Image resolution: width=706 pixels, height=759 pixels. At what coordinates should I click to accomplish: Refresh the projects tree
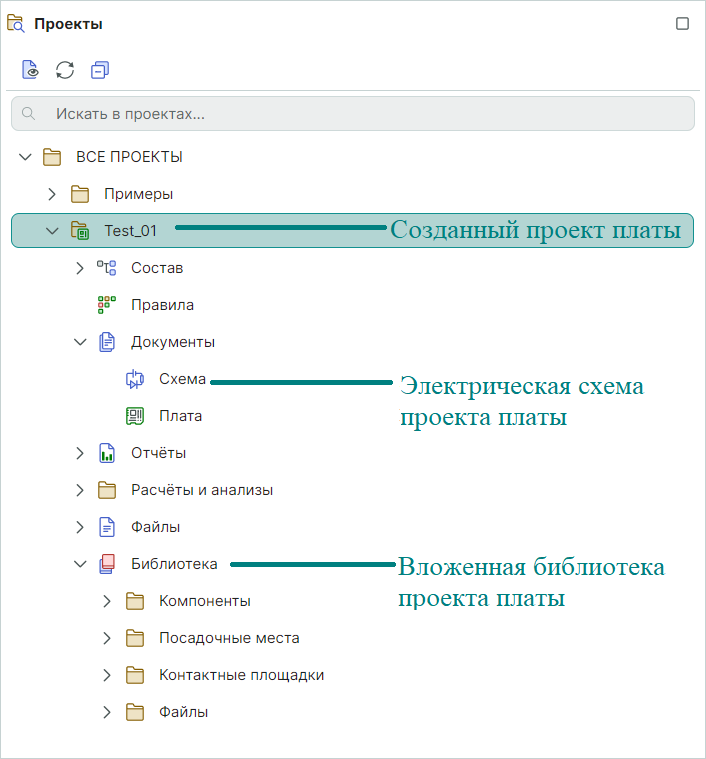[65, 70]
